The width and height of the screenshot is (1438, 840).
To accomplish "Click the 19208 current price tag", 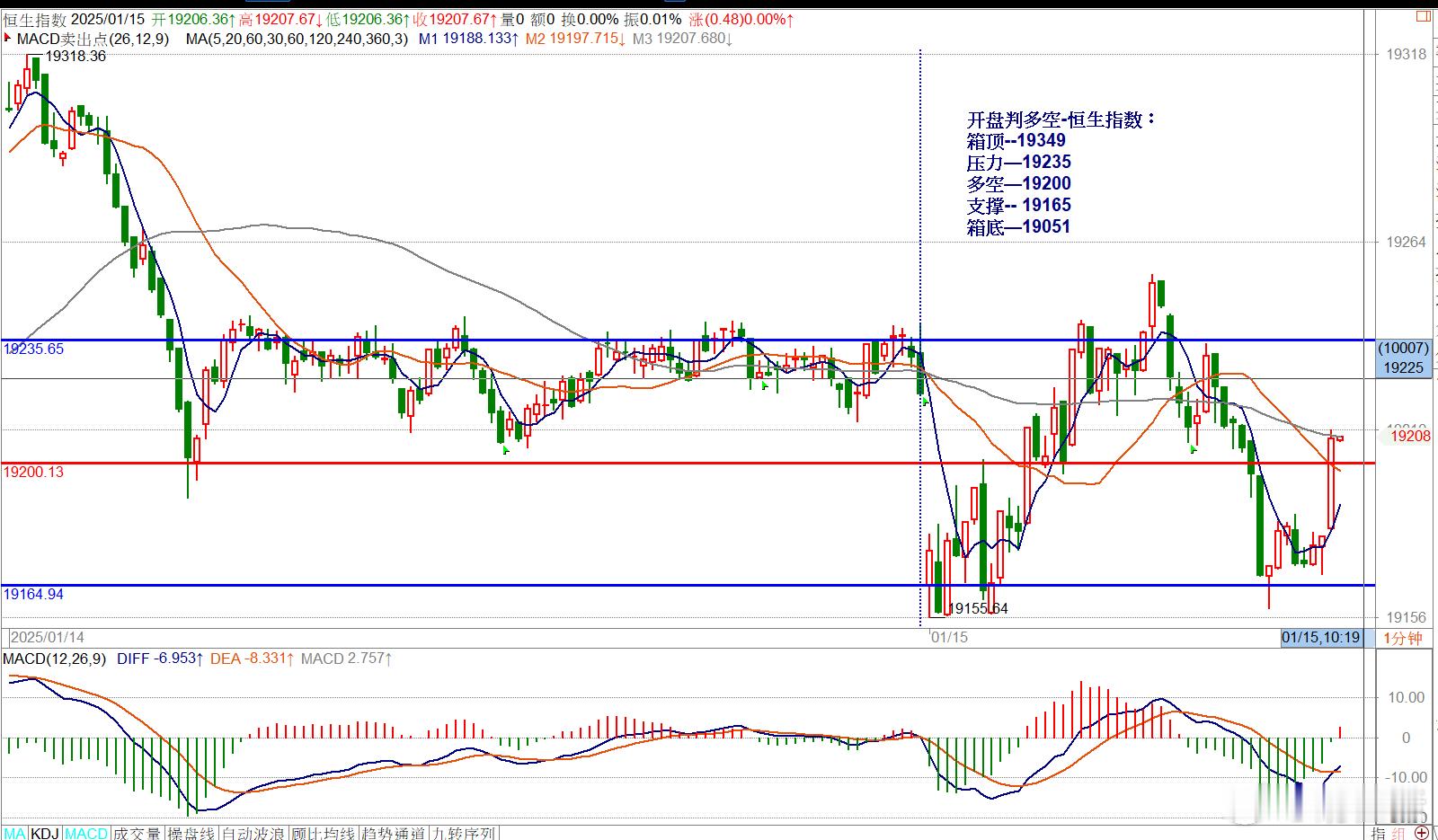I will [1408, 436].
